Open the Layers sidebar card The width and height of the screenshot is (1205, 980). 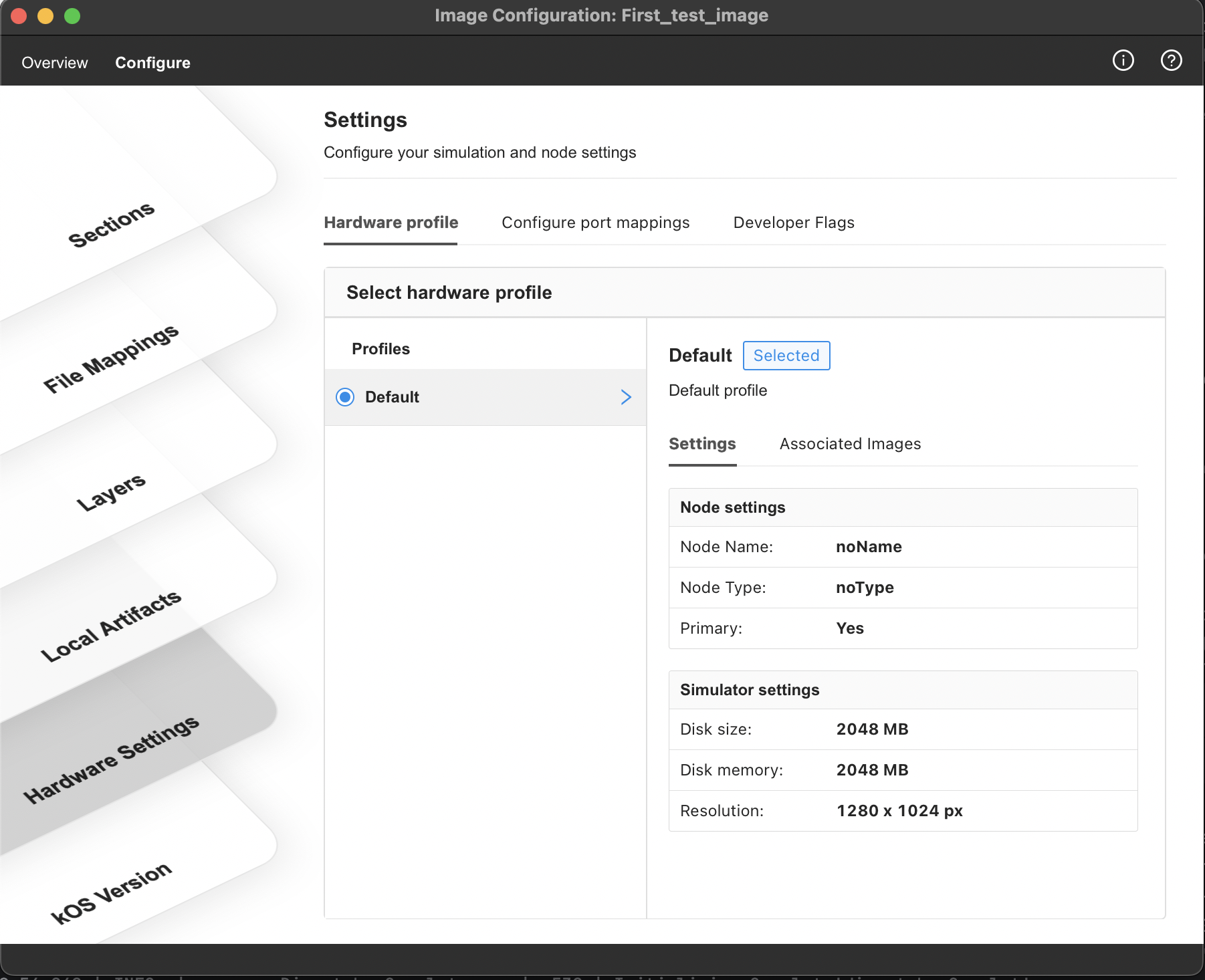(x=112, y=491)
